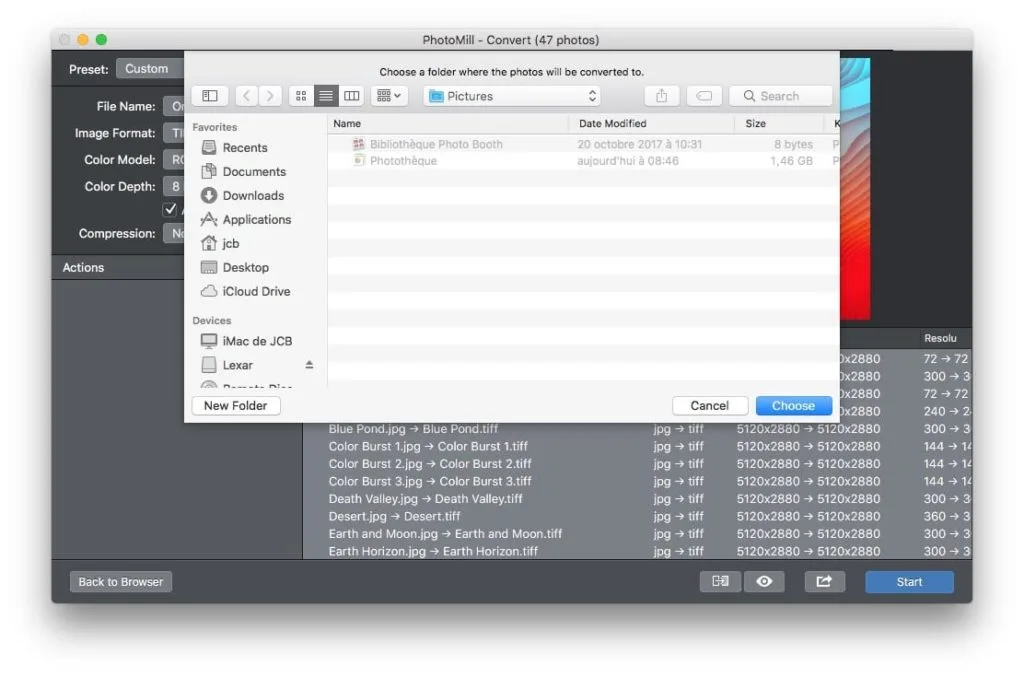Open the Image Format dropdown
Image resolution: width=1024 pixels, height=677 pixels.
pos(176,132)
